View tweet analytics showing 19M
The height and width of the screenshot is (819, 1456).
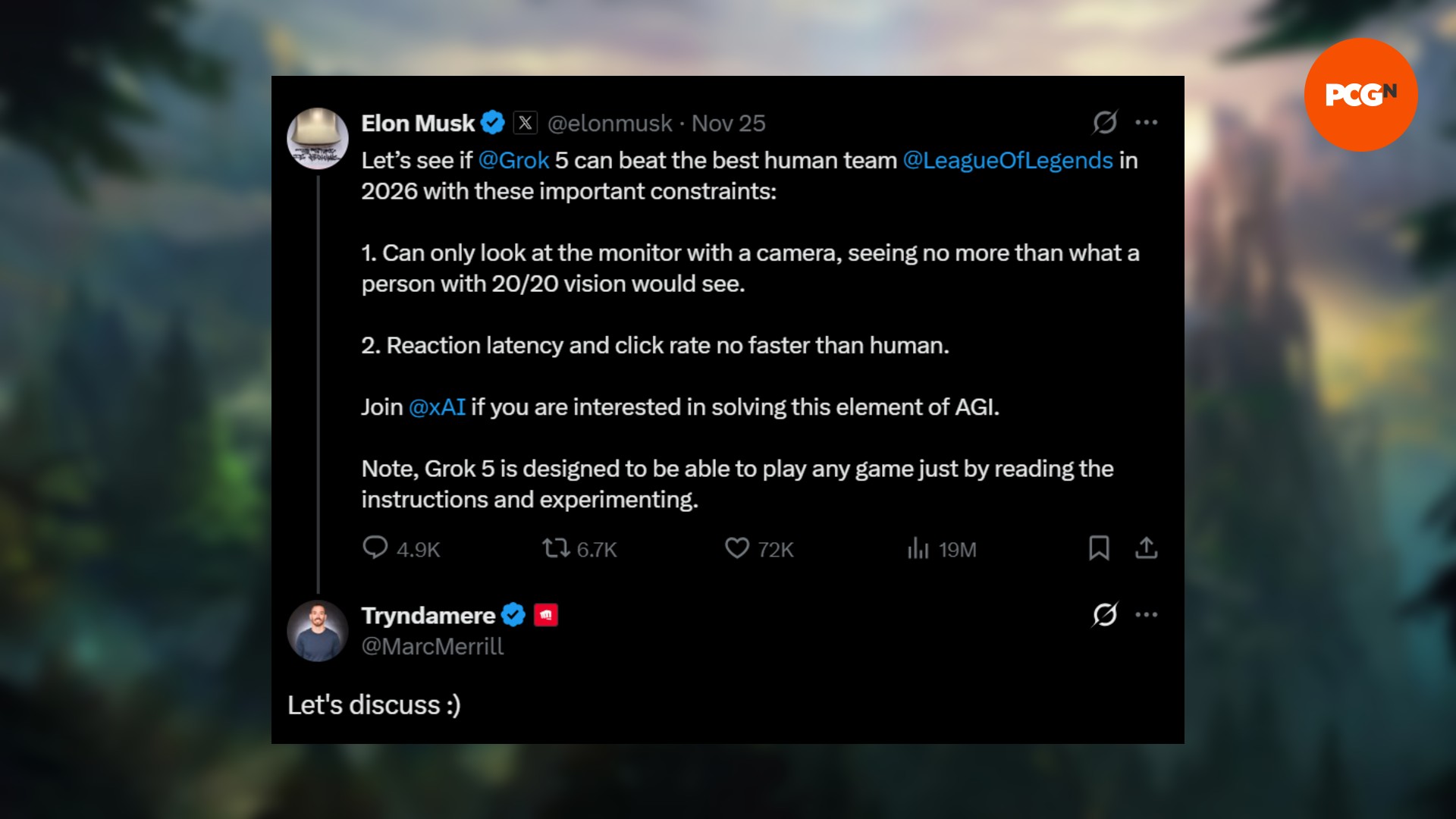tap(918, 548)
